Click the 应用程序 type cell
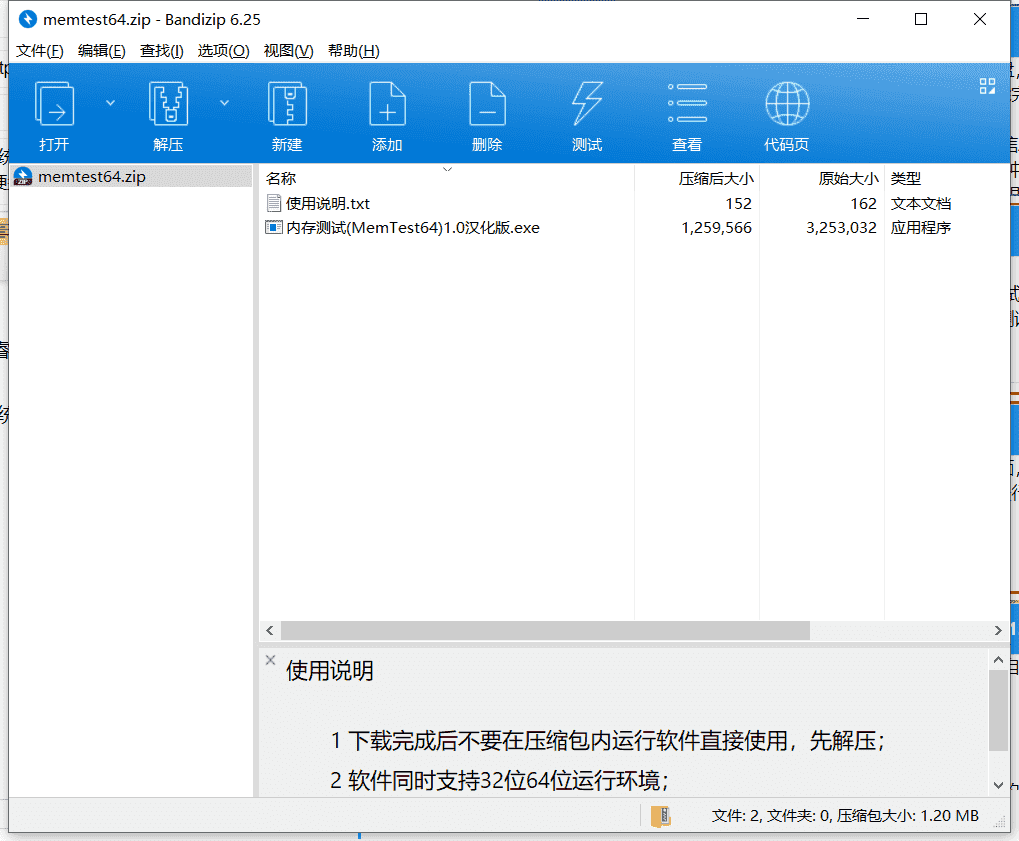 coord(921,227)
